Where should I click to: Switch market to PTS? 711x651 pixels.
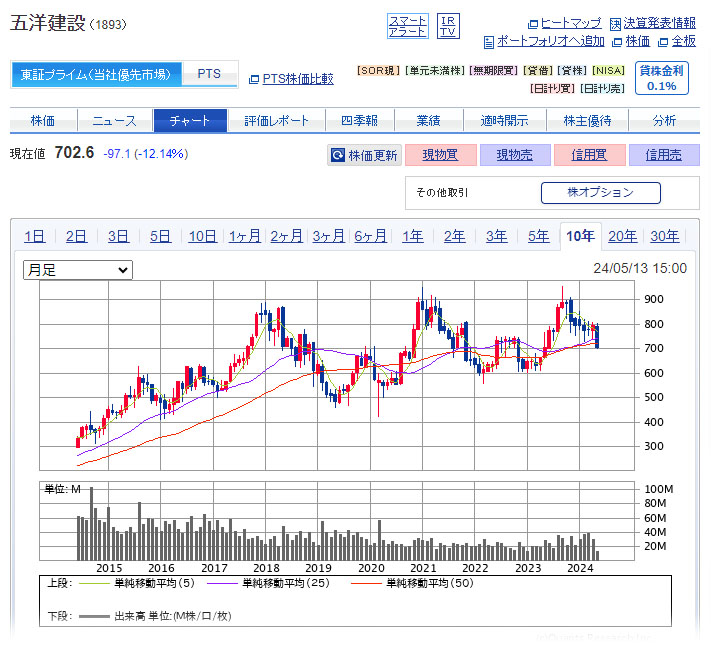click(209, 74)
